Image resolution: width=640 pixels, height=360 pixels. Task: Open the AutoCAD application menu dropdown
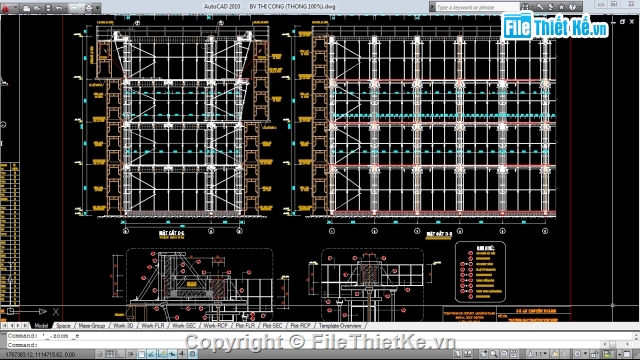(10, 8)
